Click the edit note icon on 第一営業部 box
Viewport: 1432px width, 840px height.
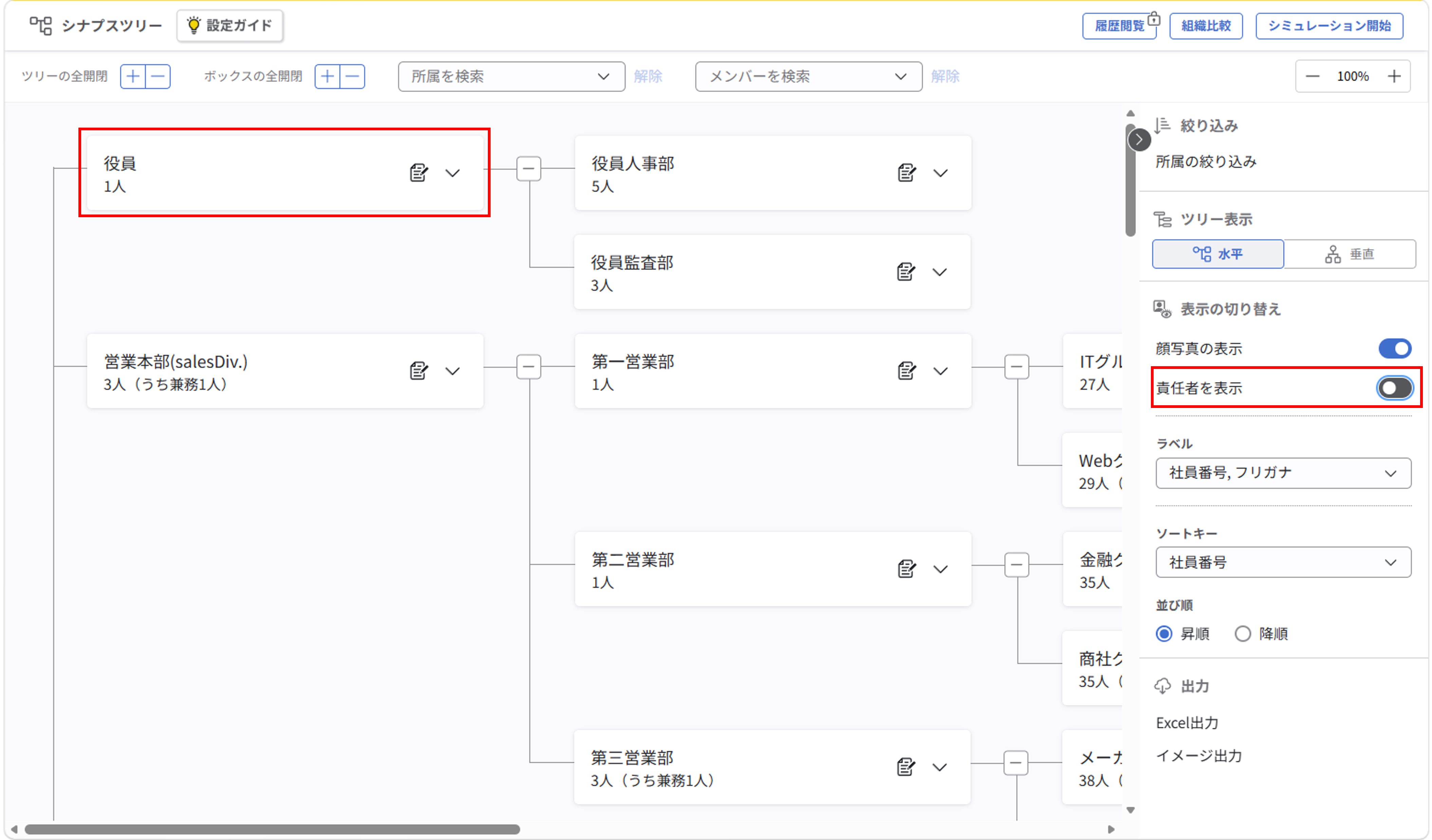pyautogui.click(x=906, y=370)
